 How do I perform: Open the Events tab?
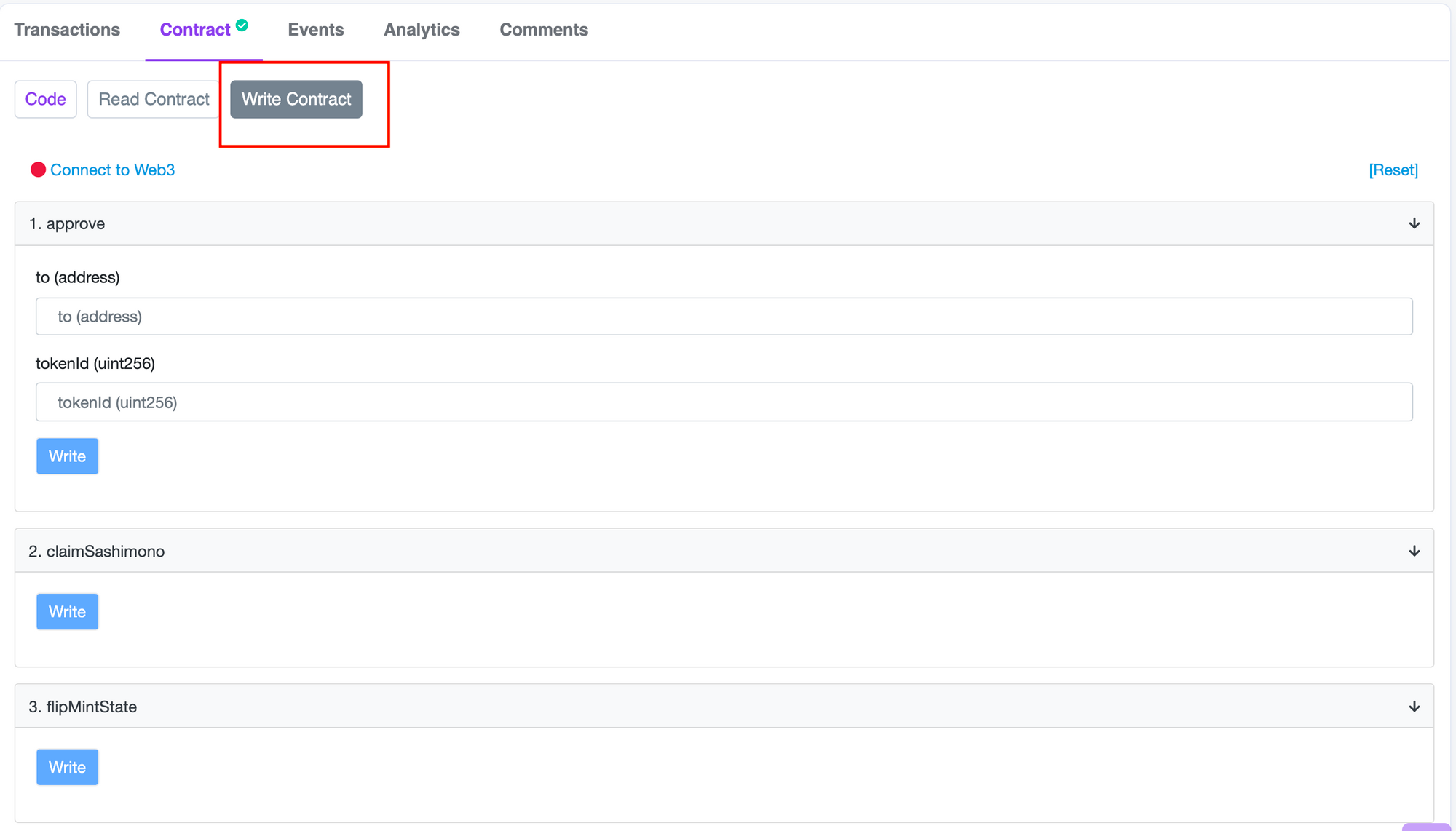point(315,30)
